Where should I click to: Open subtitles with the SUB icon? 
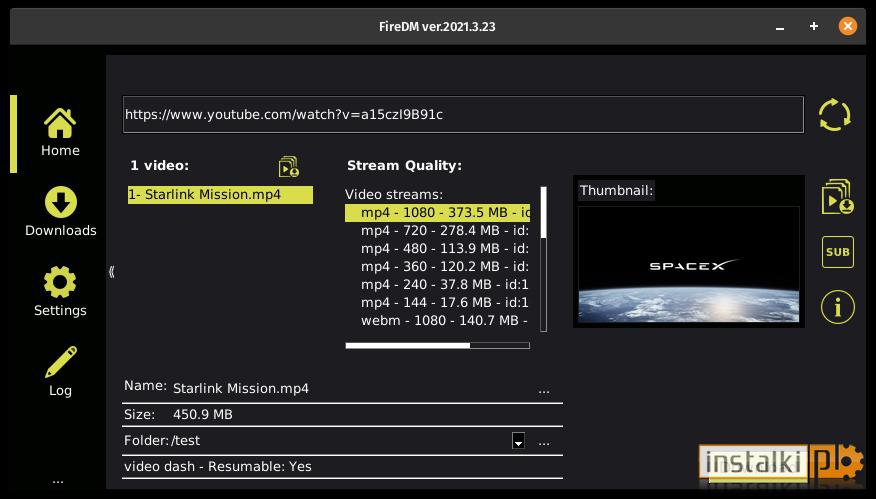(x=837, y=252)
